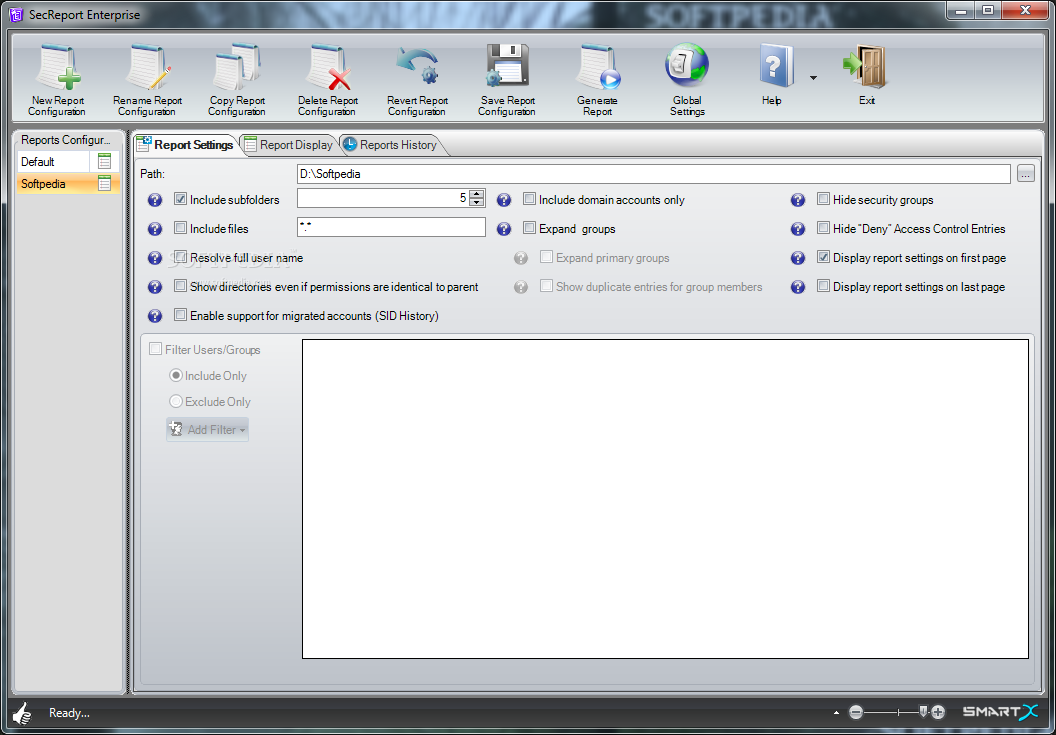Switch to Report Display tab

pos(288,145)
